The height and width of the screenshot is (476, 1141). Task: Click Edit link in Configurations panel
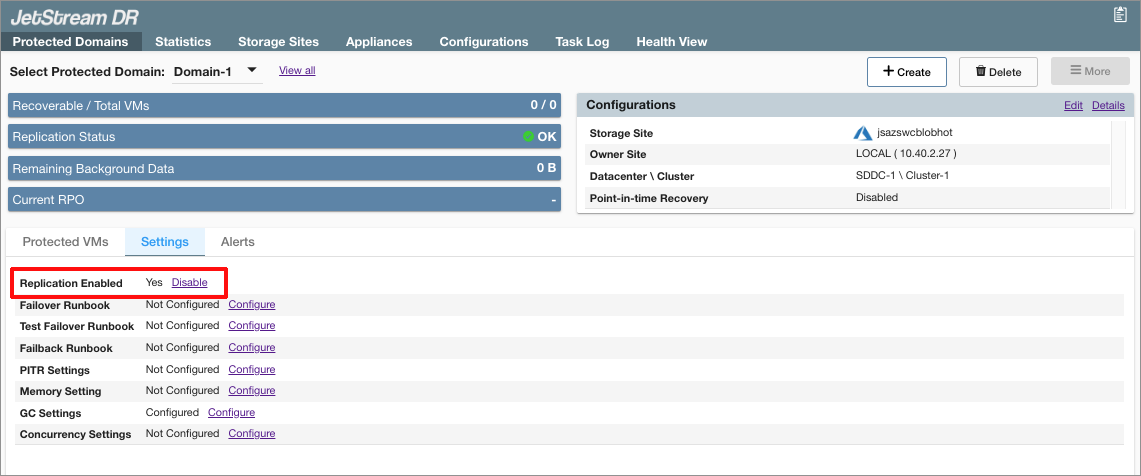(x=1073, y=105)
